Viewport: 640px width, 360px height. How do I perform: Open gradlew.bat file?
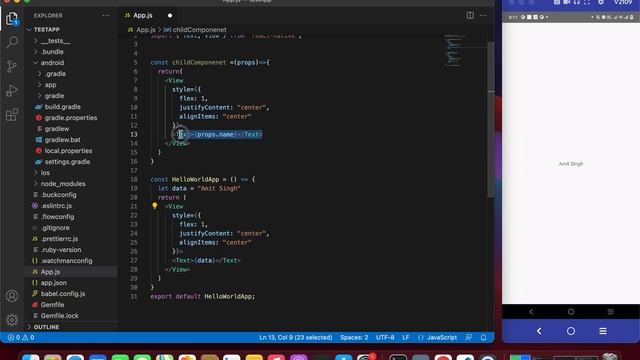[x=62, y=140]
